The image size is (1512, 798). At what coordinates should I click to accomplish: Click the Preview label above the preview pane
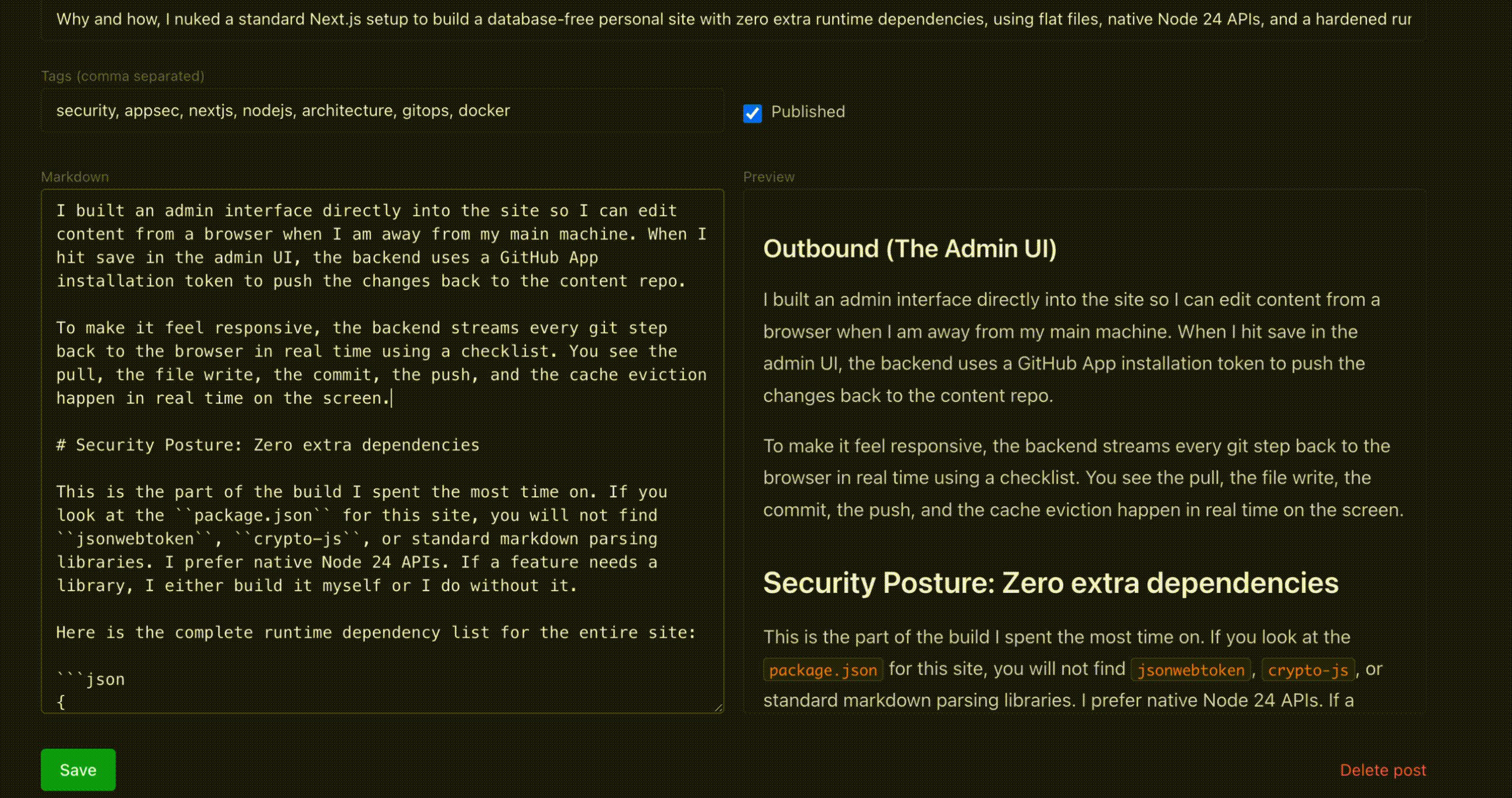point(768,177)
